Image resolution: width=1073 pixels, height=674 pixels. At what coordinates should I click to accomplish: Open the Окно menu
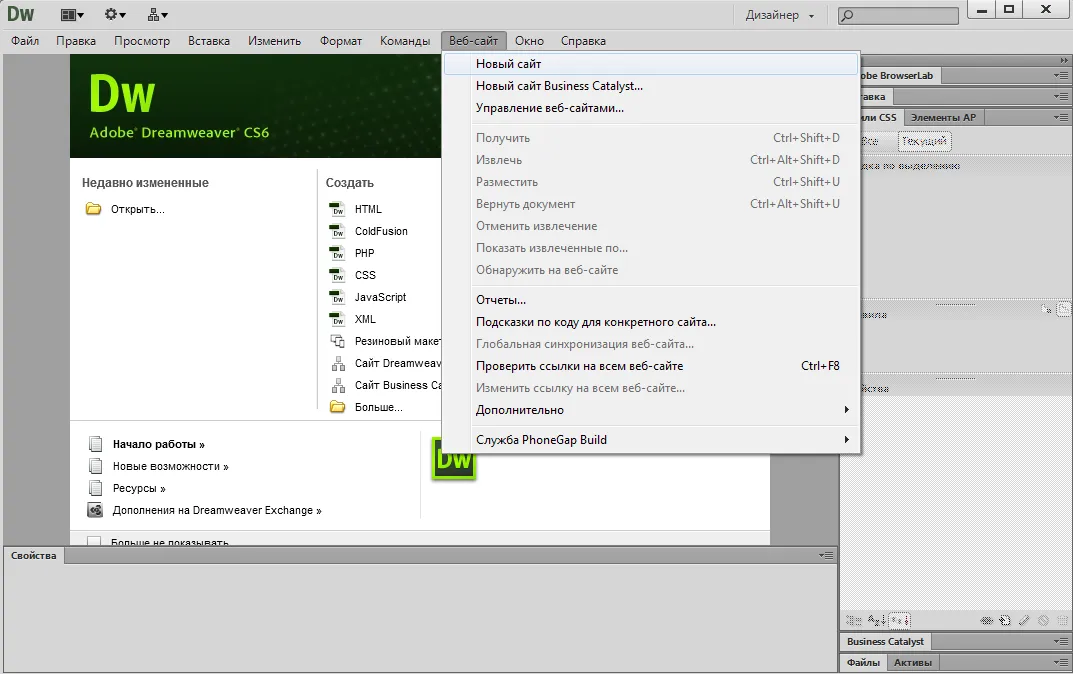point(529,41)
